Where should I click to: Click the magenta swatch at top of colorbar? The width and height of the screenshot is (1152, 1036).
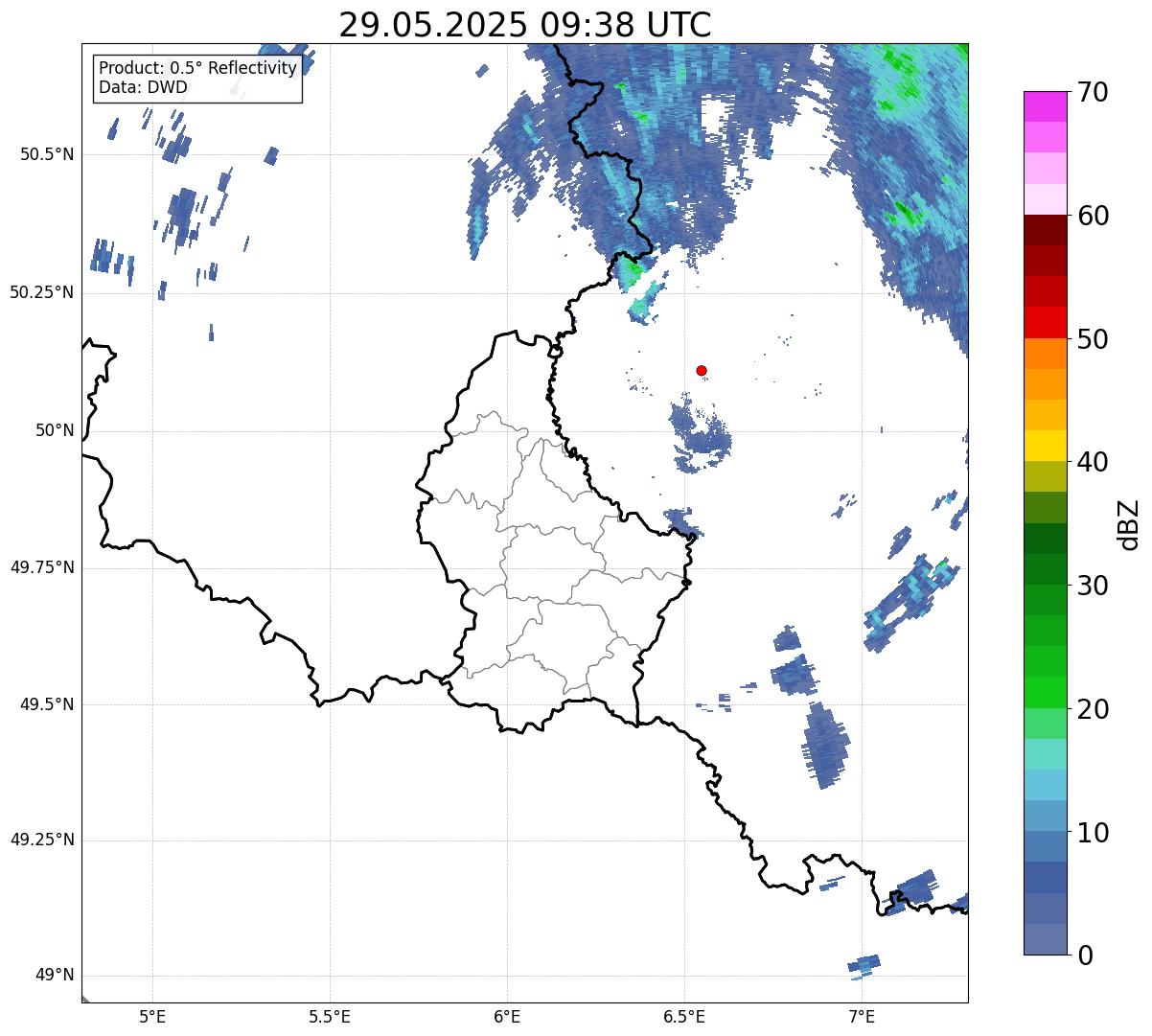pyautogui.click(x=1044, y=106)
